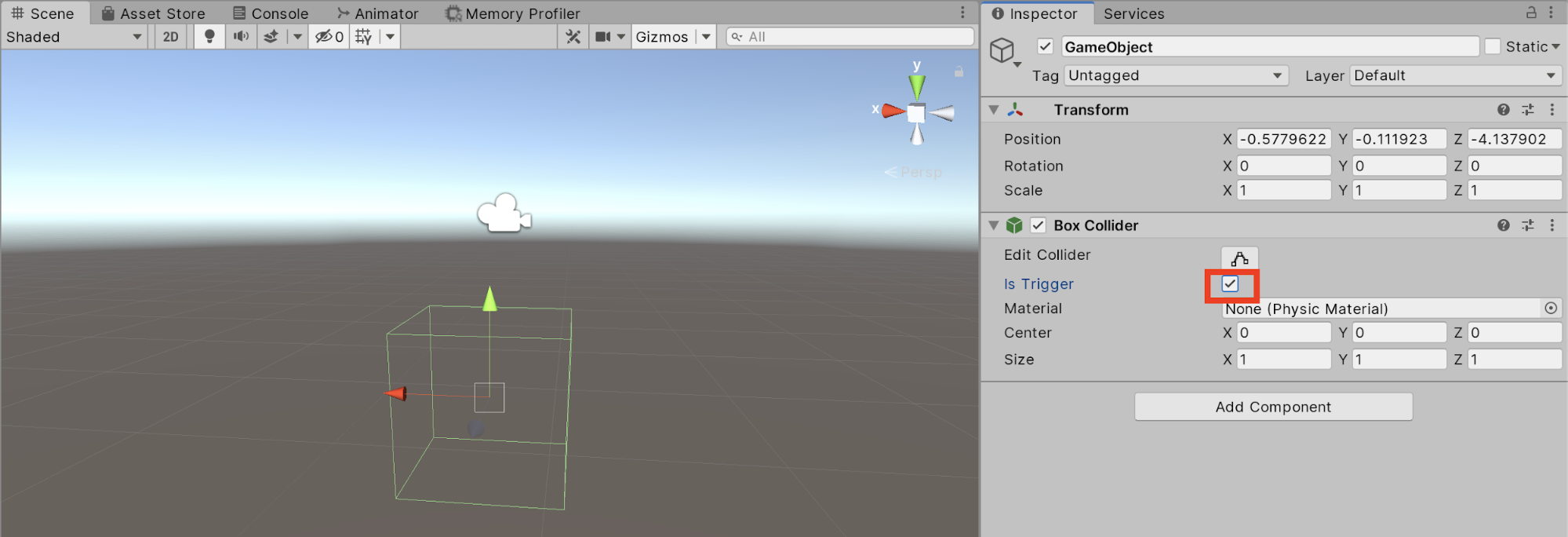Switch to the Console tab

tap(271, 13)
